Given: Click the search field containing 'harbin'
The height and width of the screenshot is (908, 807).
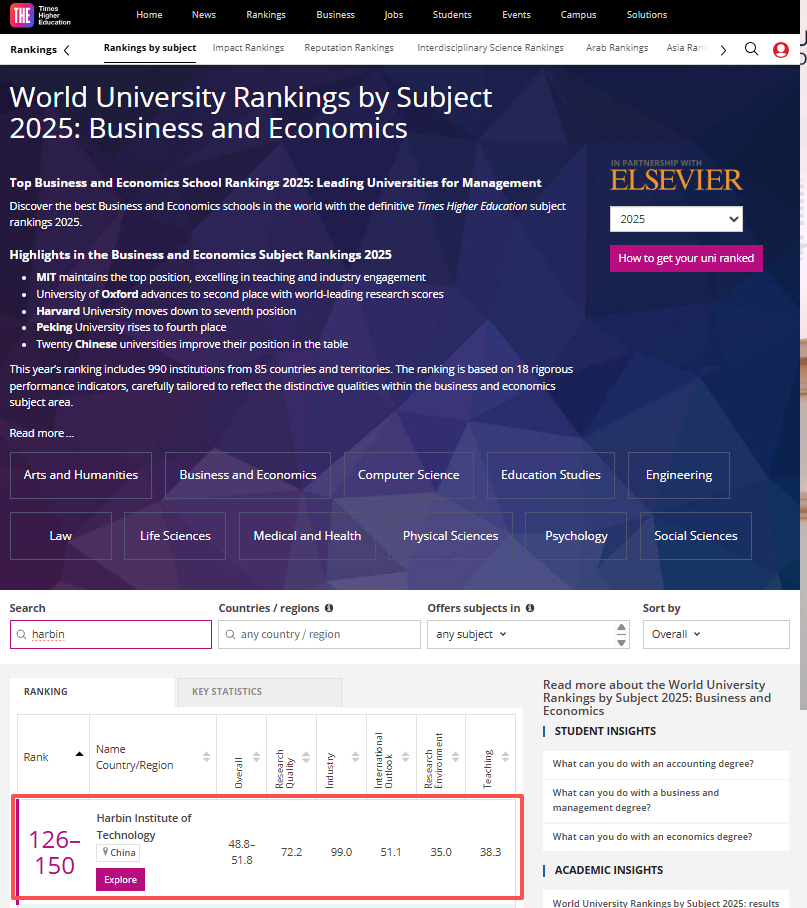Looking at the screenshot, I should pos(111,634).
